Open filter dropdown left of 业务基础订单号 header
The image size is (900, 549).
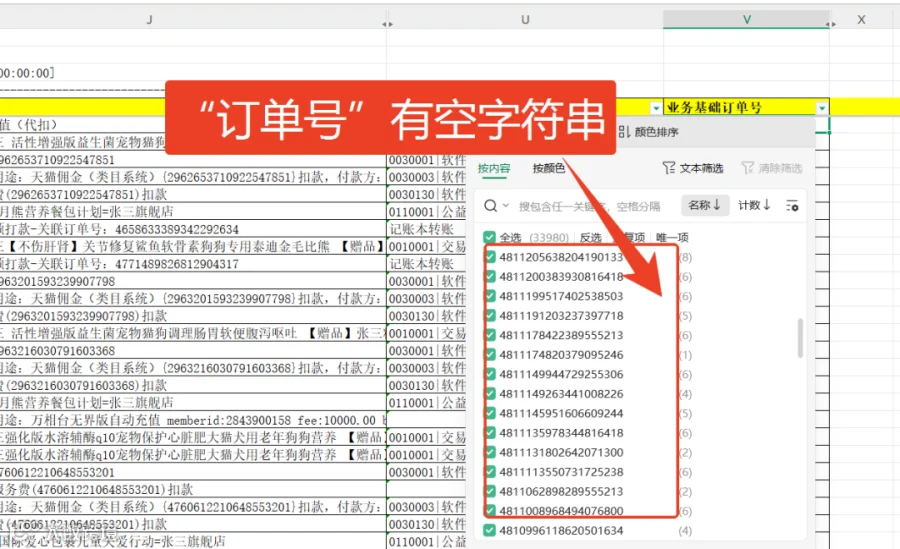pos(655,107)
